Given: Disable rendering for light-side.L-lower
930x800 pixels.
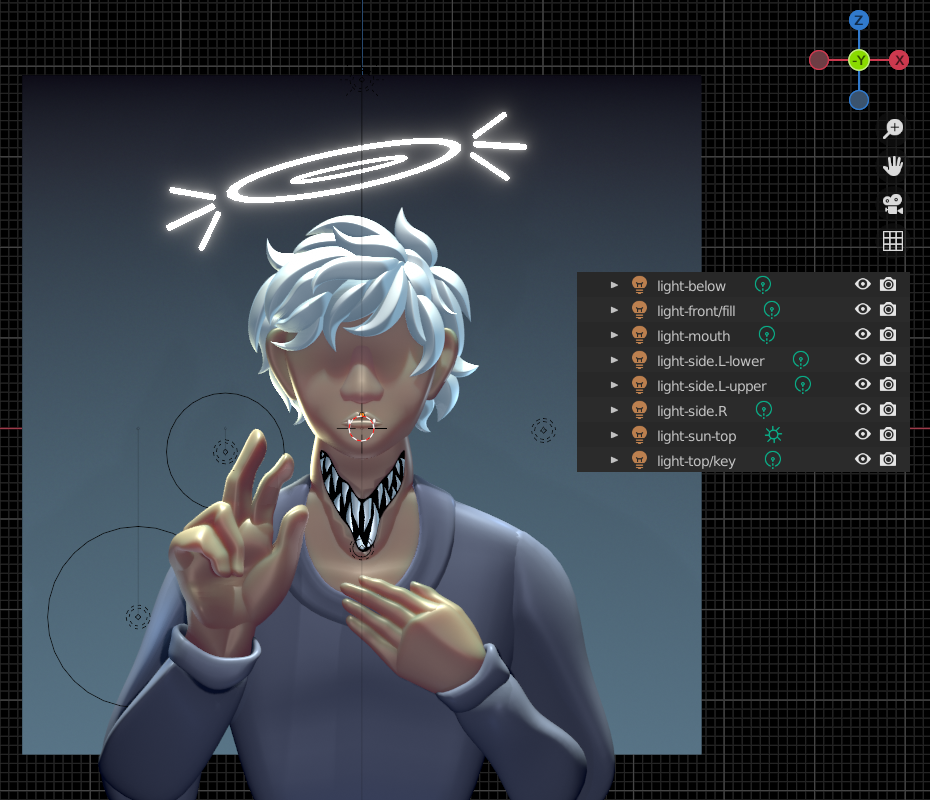Looking at the screenshot, I should pyautogui.click(x=887, y=360).
